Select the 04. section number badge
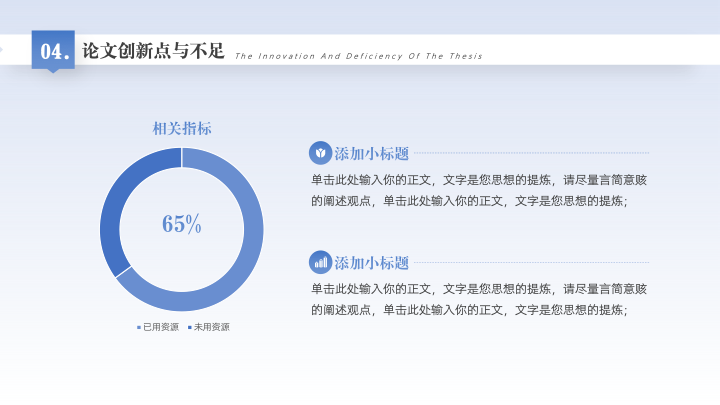Screen dimensions: 720x405 point(53,51)
